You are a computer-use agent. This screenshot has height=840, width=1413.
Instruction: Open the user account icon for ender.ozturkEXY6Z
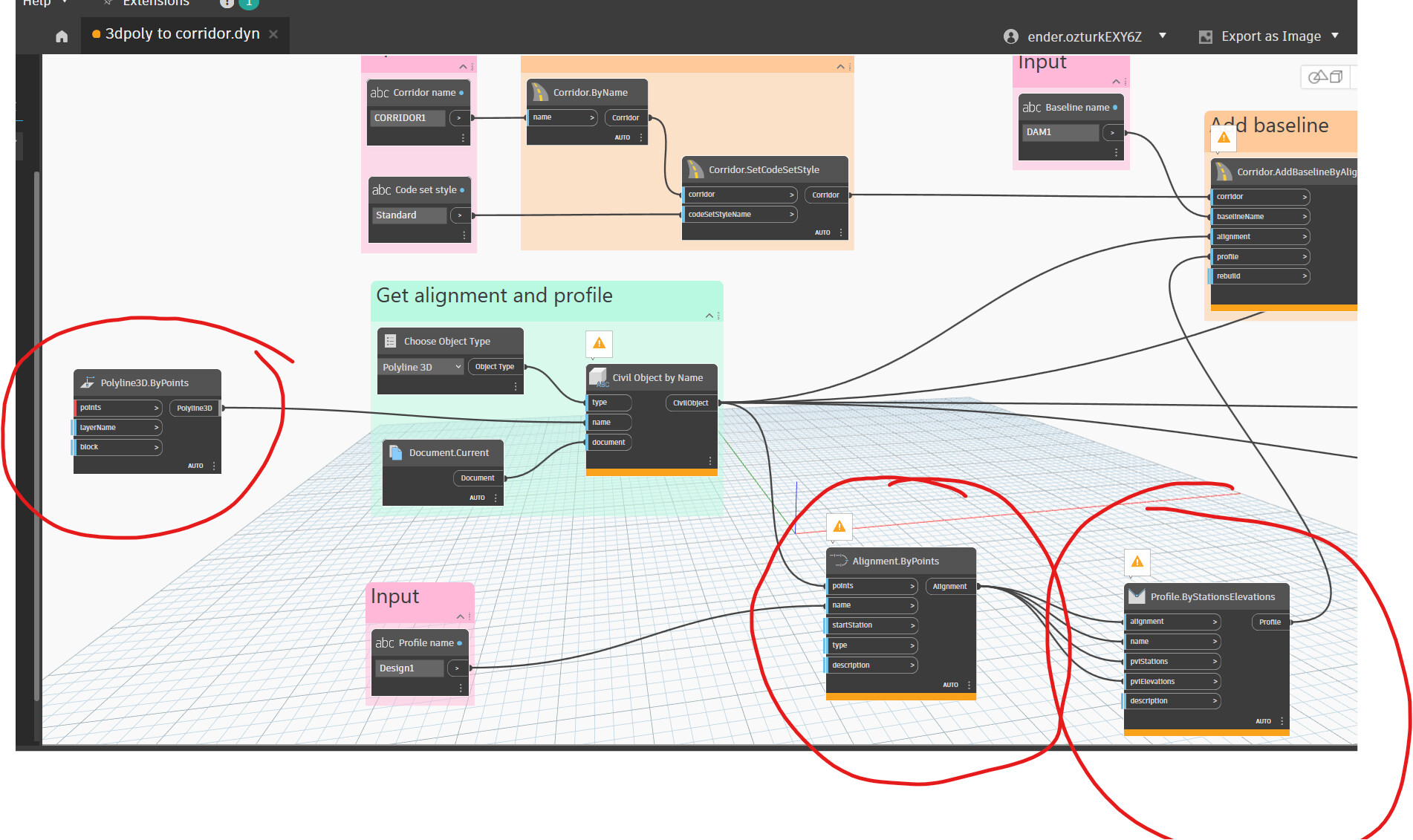(1010, 36)
